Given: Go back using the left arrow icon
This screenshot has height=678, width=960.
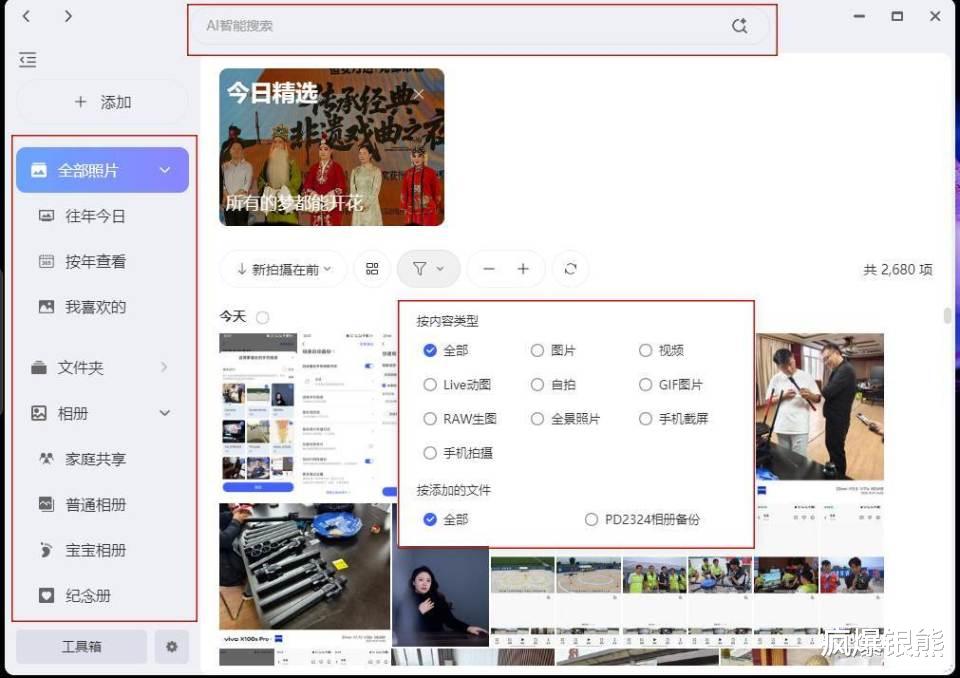Looking at the screenshot, I should [26, 17].
